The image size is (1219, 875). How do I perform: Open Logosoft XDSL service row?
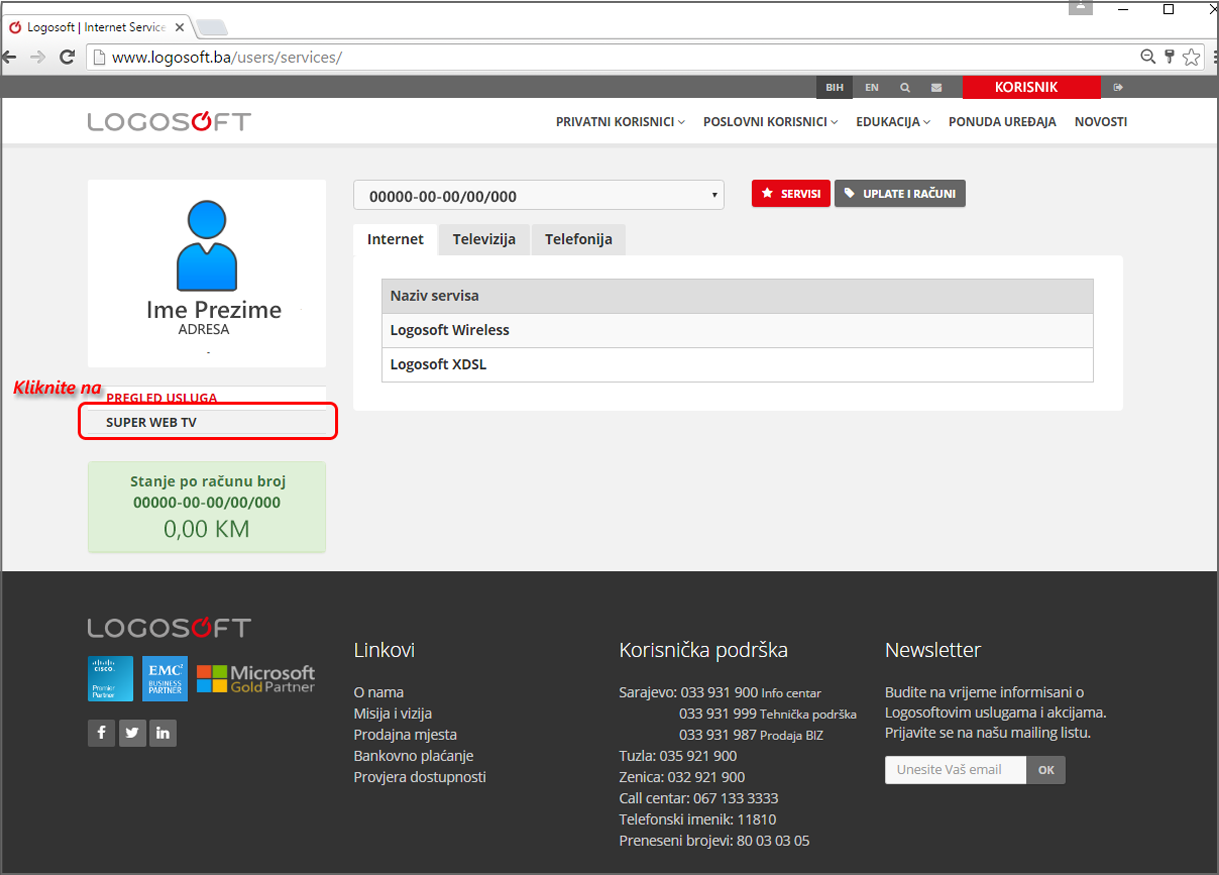tap(737, 365)
